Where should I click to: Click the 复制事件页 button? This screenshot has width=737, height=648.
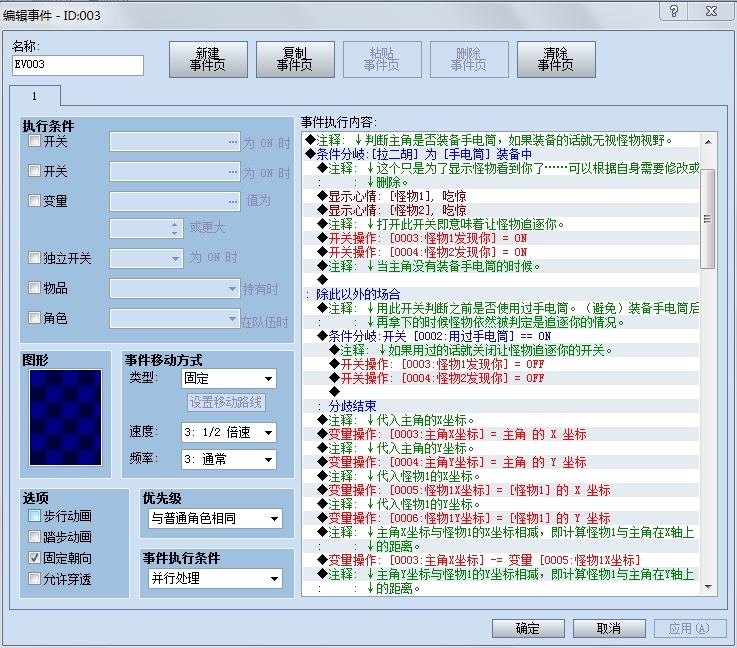pyautogui.click(x=295, y=60)
